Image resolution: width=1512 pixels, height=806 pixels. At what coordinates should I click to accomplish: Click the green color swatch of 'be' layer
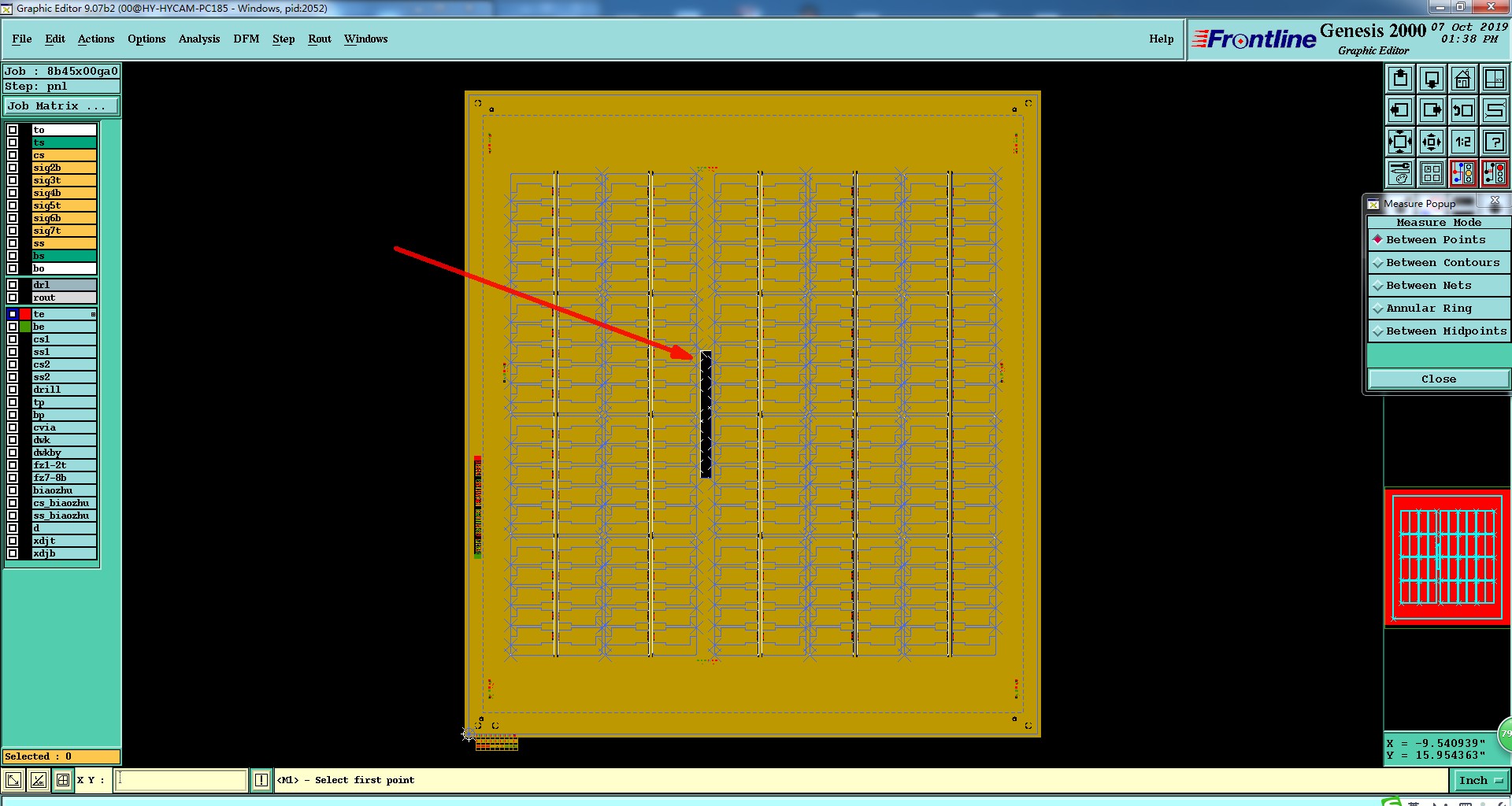[x=25, y=327]
